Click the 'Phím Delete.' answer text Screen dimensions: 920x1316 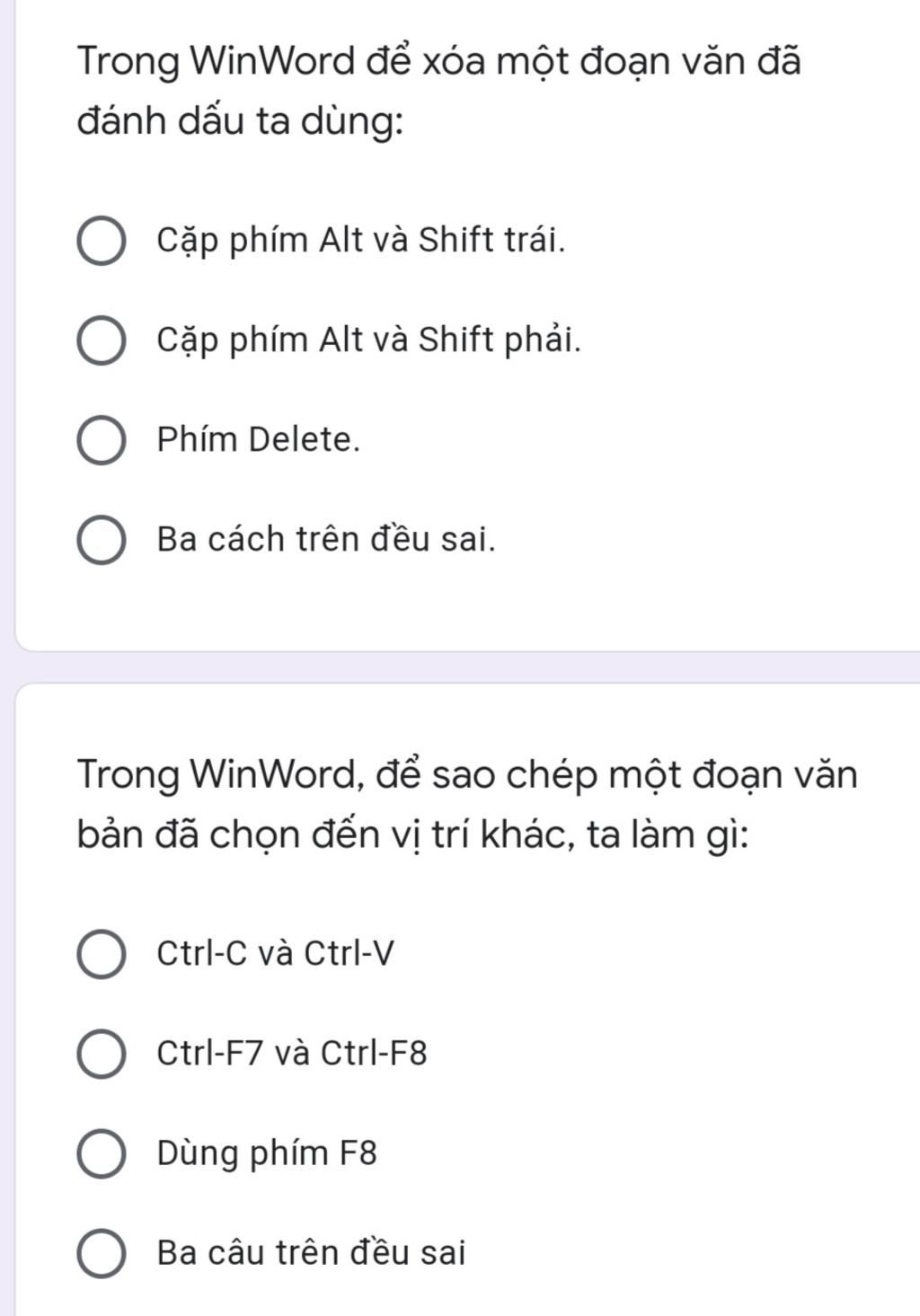[258, 440]
